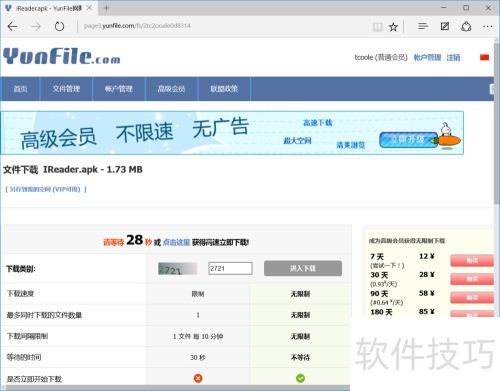Click the 点击这里 instant download link
This screenshot has height=391, width=500.
(176, 242)
